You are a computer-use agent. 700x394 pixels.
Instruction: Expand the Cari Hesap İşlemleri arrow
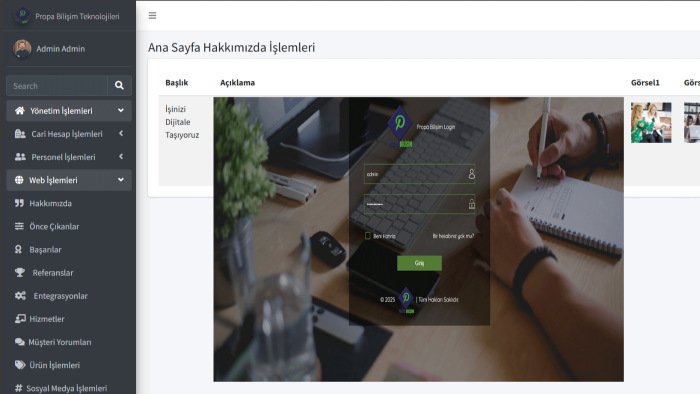(121, 133)
